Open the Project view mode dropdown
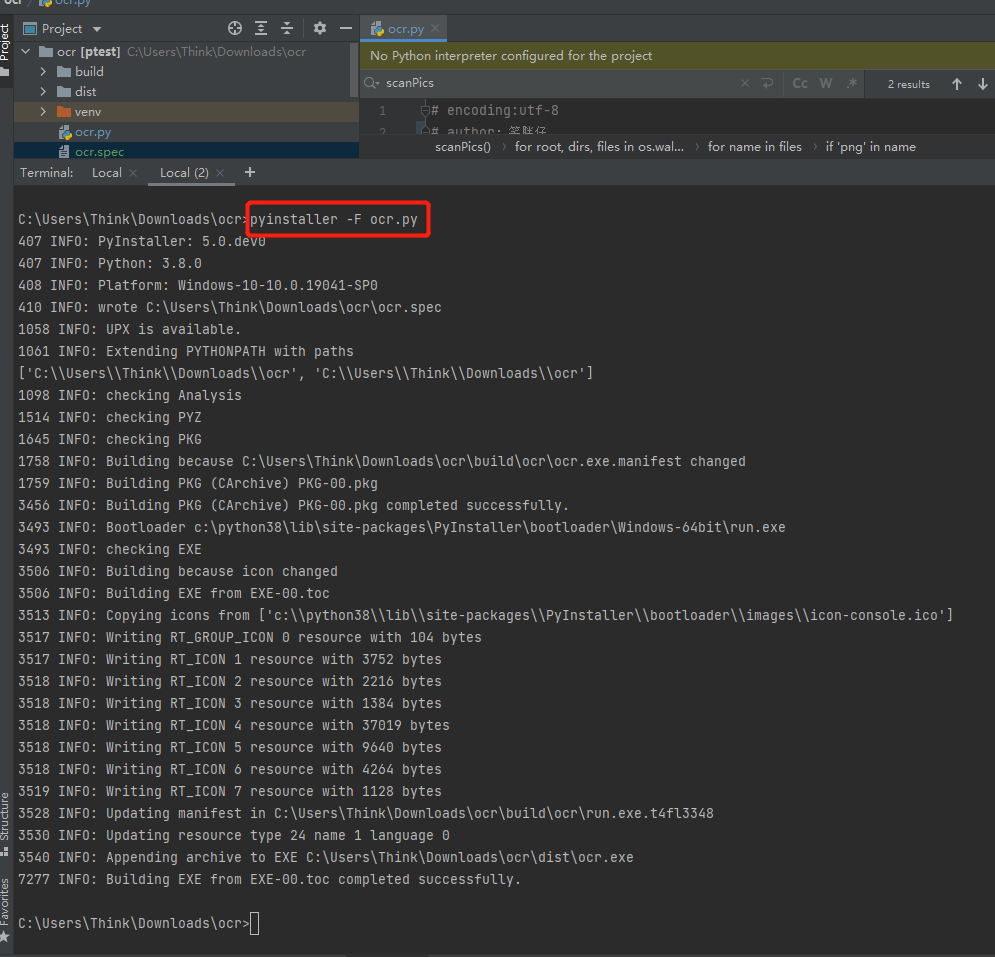The width and height of the screenshot is (995, 957). point(95,28)
